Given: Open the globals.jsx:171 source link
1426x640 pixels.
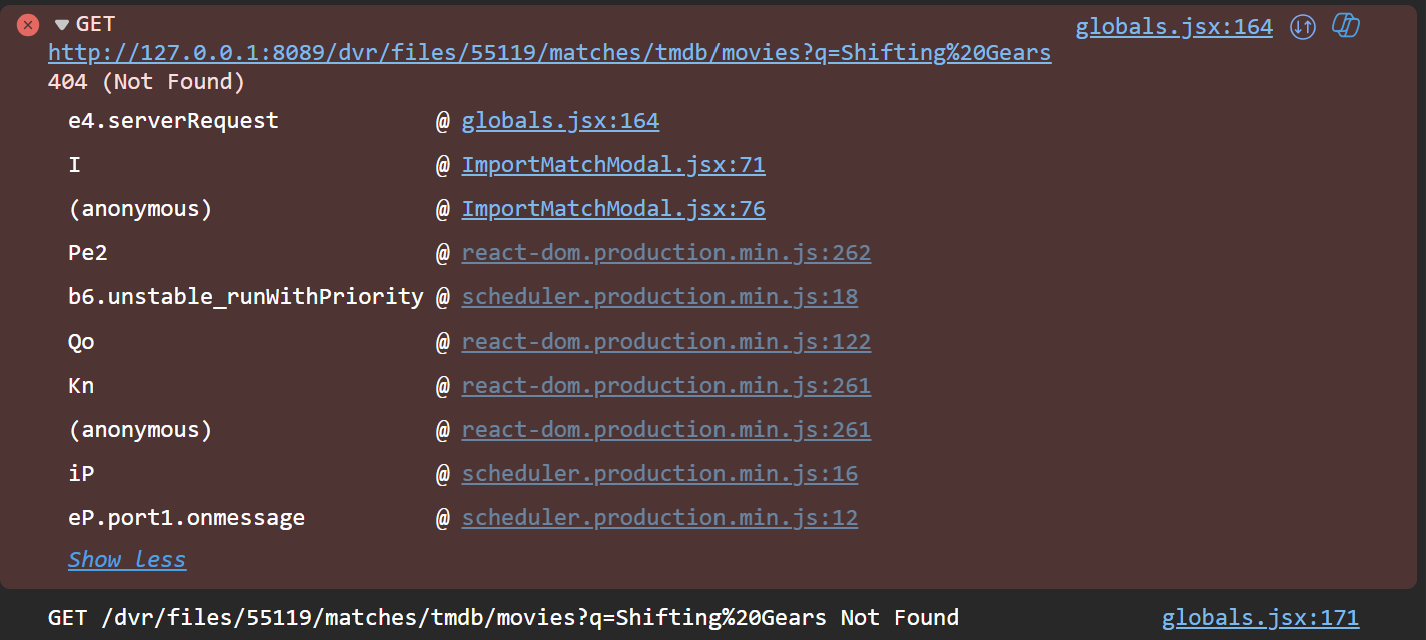Looking at the screenshot, I should tap(1260, 619).
